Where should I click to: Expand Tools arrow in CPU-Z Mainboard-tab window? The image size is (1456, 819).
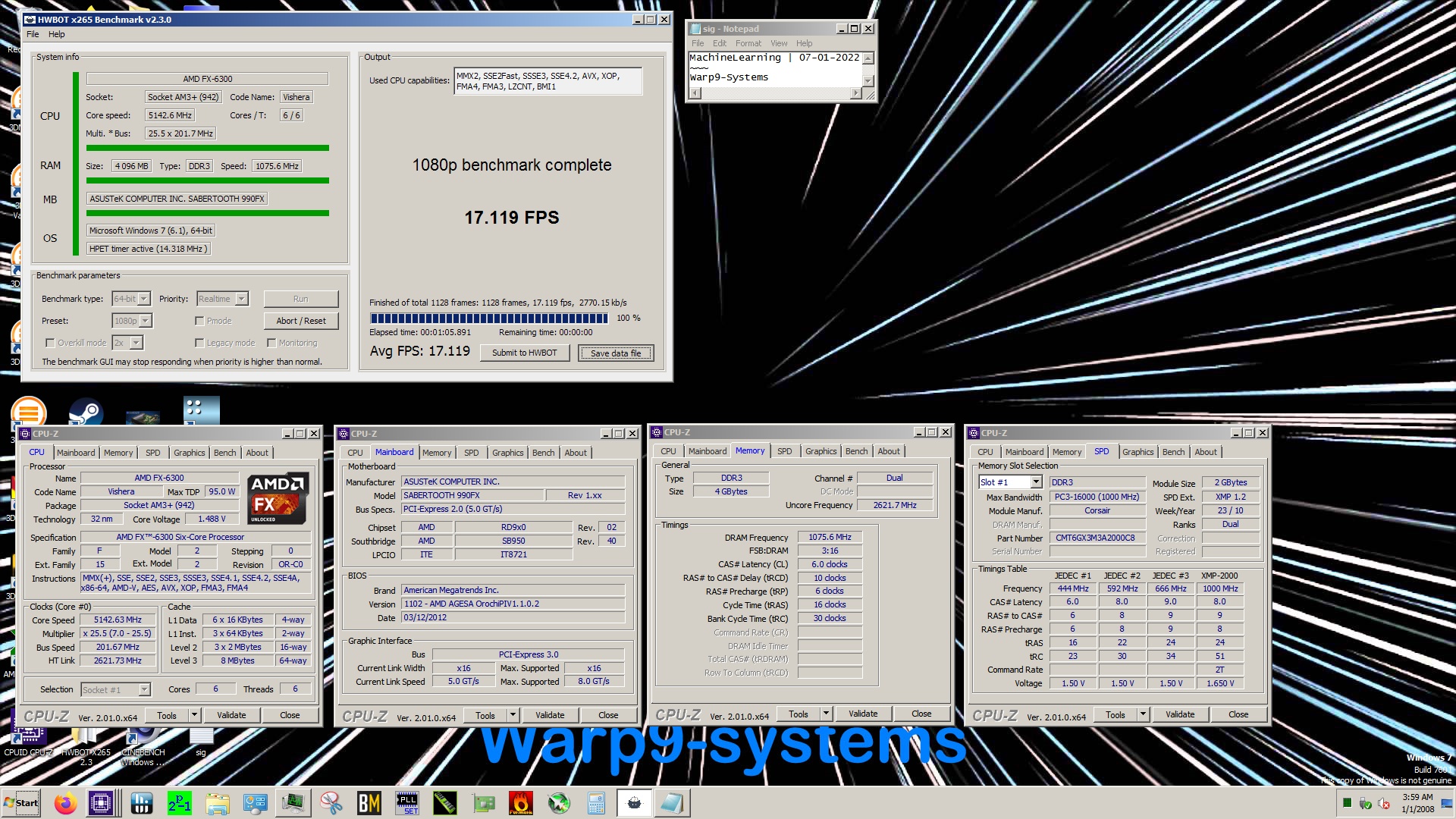[513, 715]
